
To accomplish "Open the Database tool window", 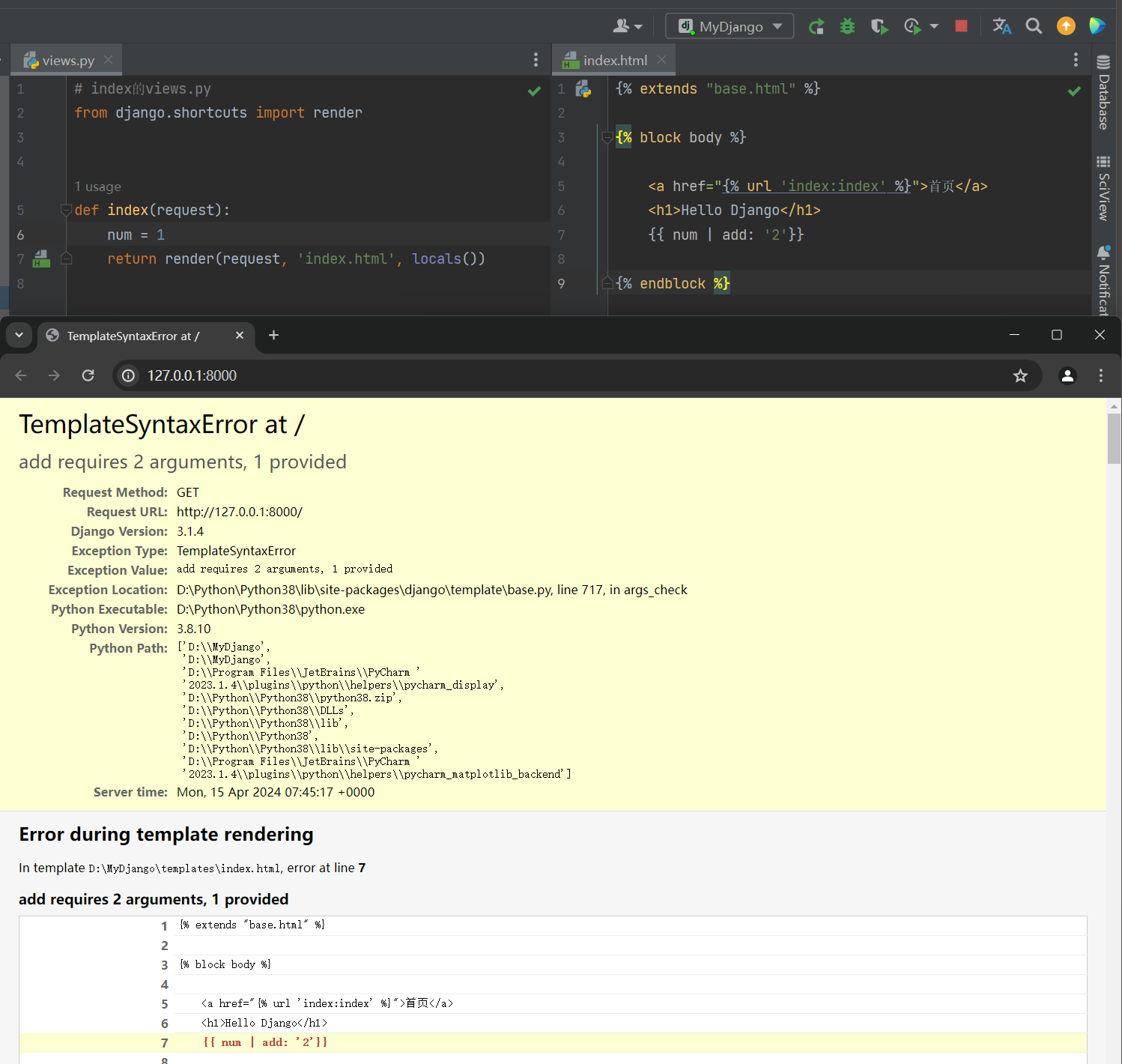I will point(1103,93).
